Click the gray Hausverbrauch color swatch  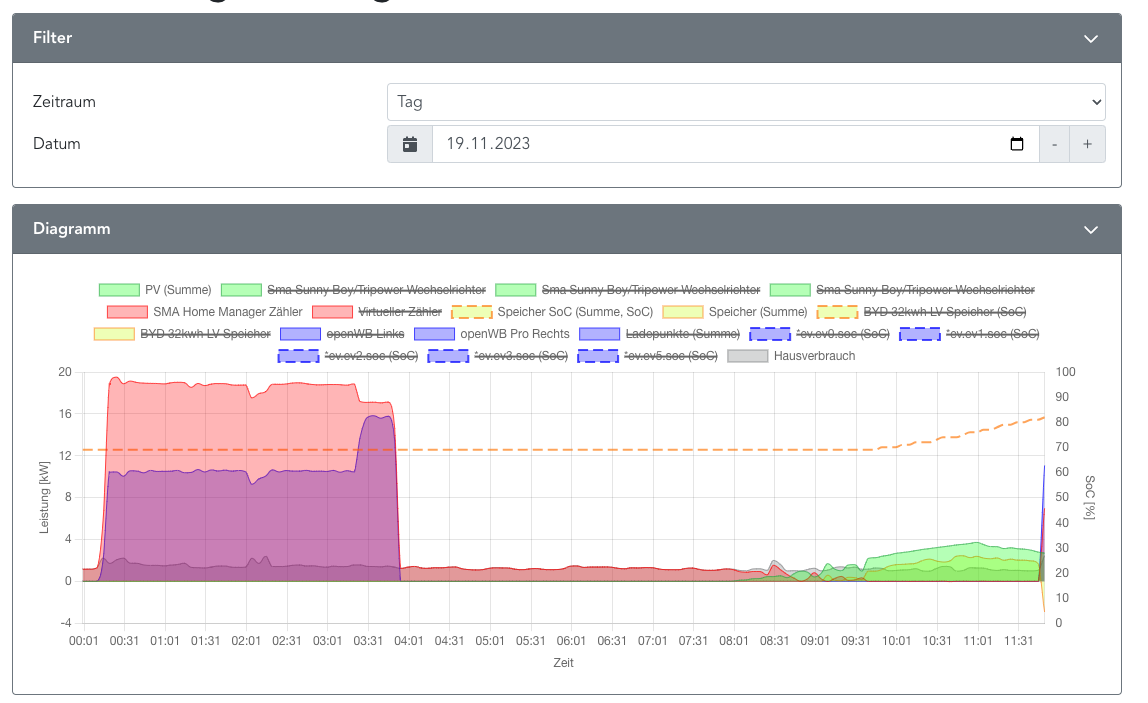click(748, 356)
